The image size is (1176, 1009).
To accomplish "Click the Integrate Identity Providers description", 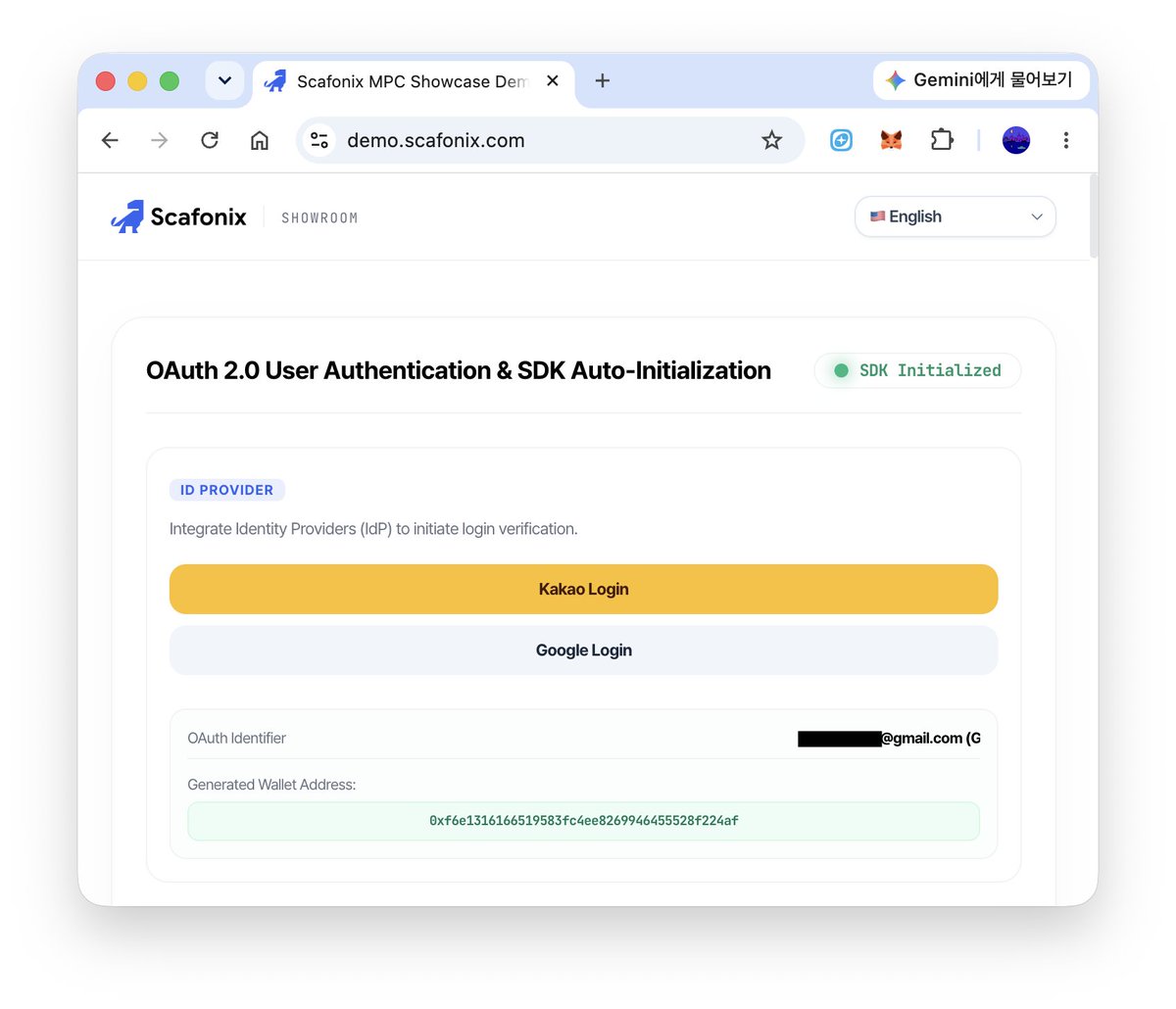I will (373, 529).
